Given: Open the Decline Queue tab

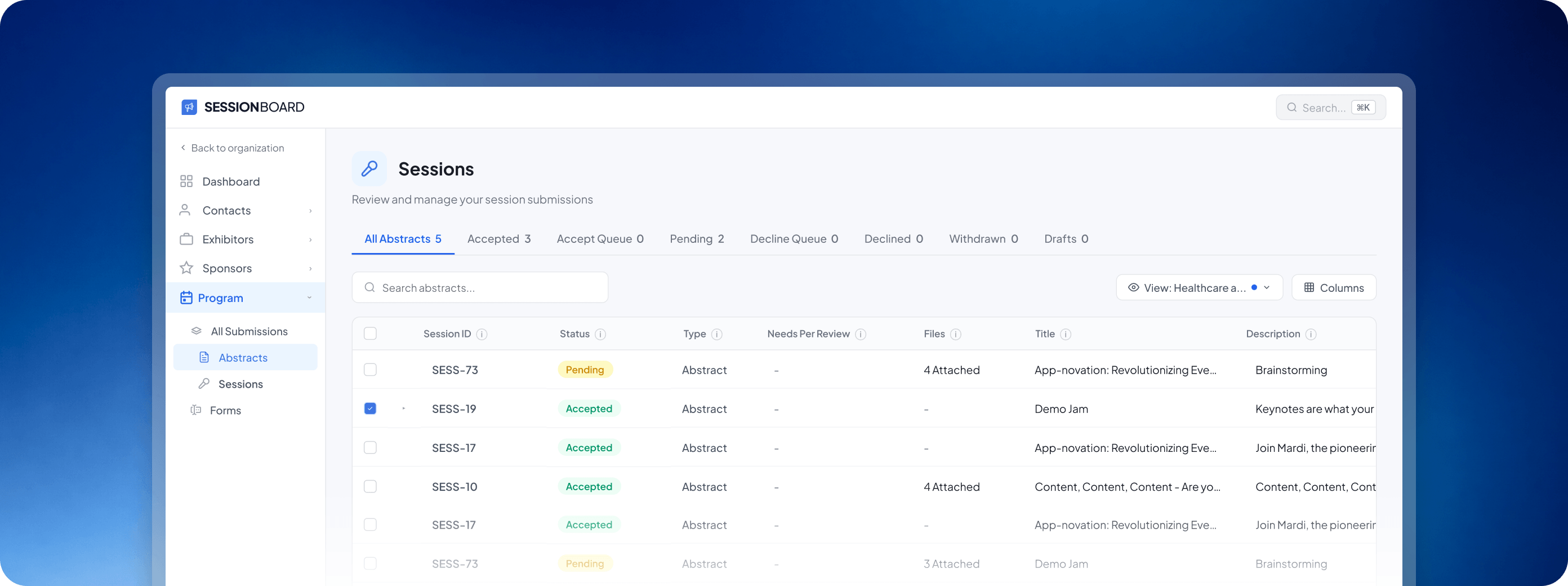Looking at the screenshot, I should (794, 239).
